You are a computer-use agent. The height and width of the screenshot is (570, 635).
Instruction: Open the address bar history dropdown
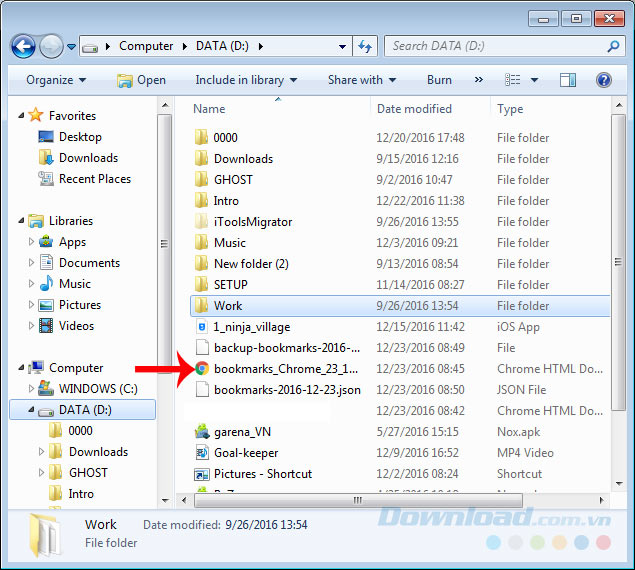tap(342, 47)
